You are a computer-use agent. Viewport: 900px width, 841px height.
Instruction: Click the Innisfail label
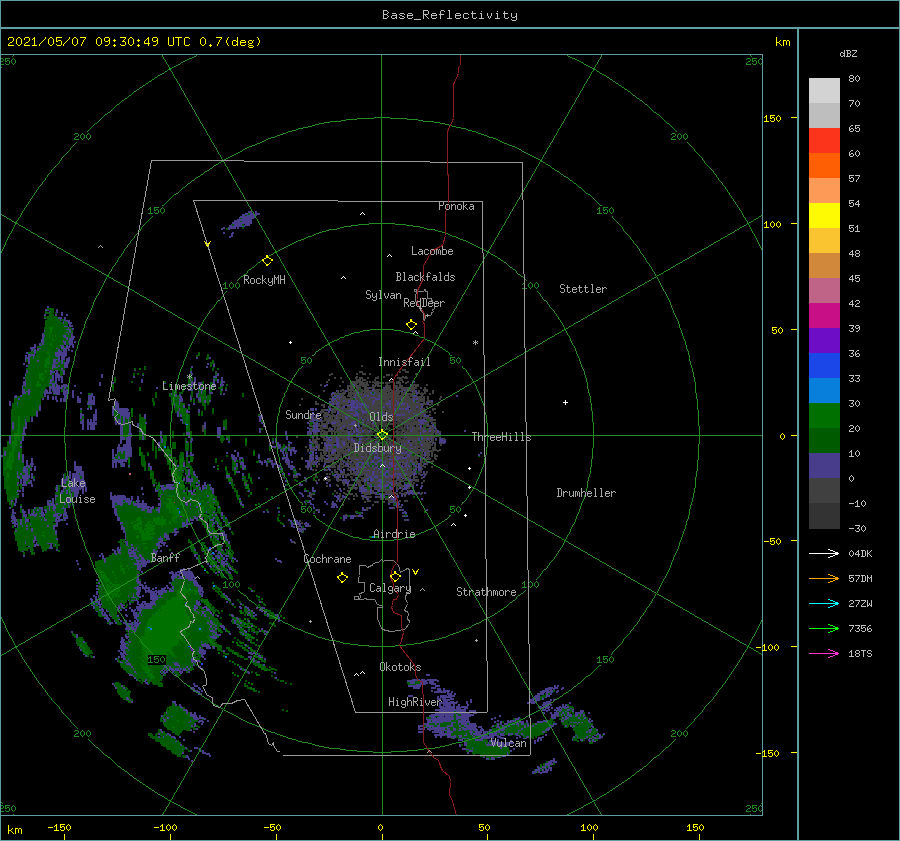(x=404, y=362)
